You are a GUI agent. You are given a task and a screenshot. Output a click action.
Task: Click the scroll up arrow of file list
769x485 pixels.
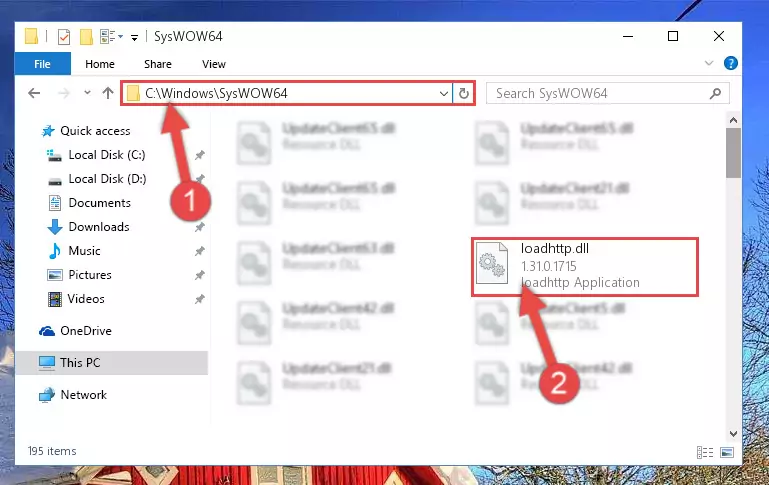tap(733, 120)
